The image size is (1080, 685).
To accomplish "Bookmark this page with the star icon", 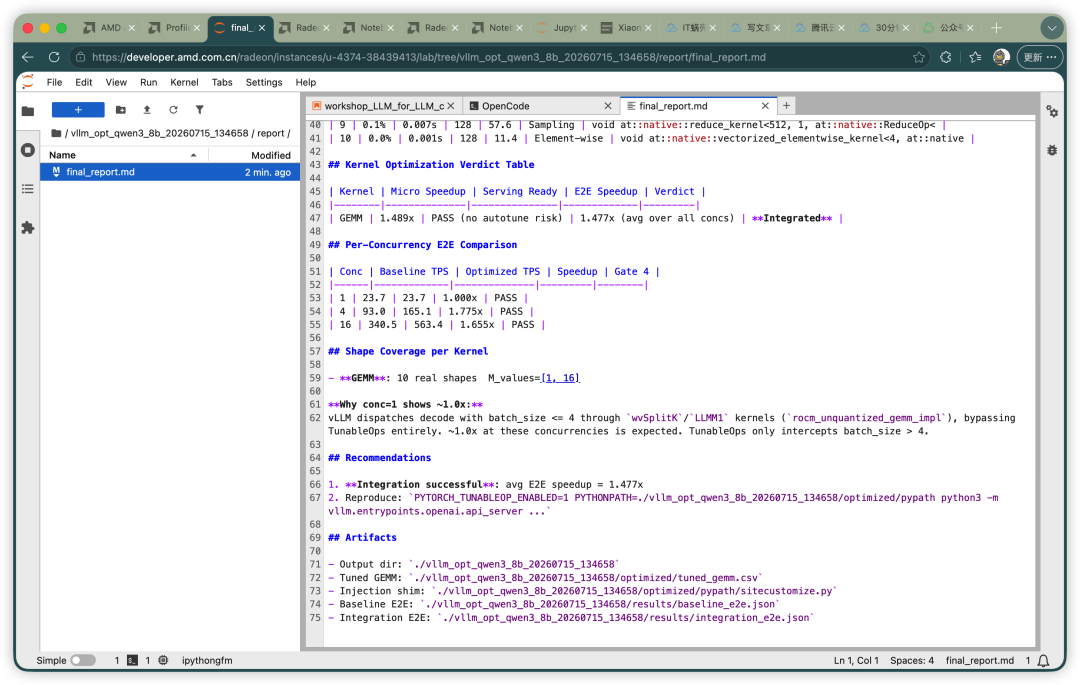I will 919,57.
